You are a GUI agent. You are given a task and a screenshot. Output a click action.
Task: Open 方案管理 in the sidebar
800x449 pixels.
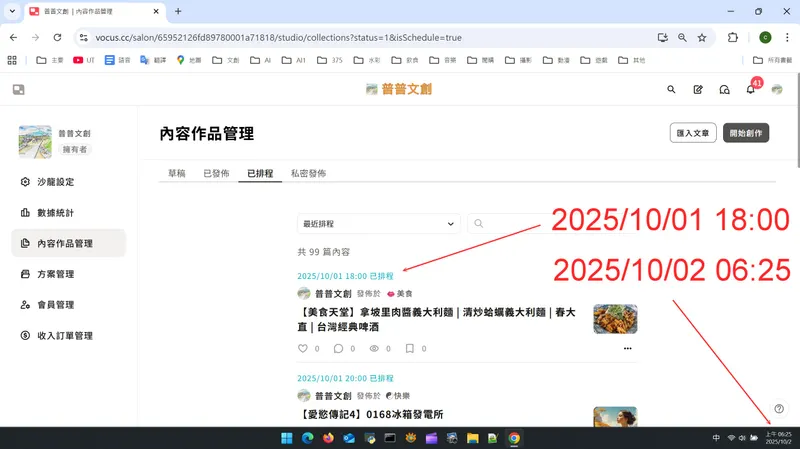68,274
